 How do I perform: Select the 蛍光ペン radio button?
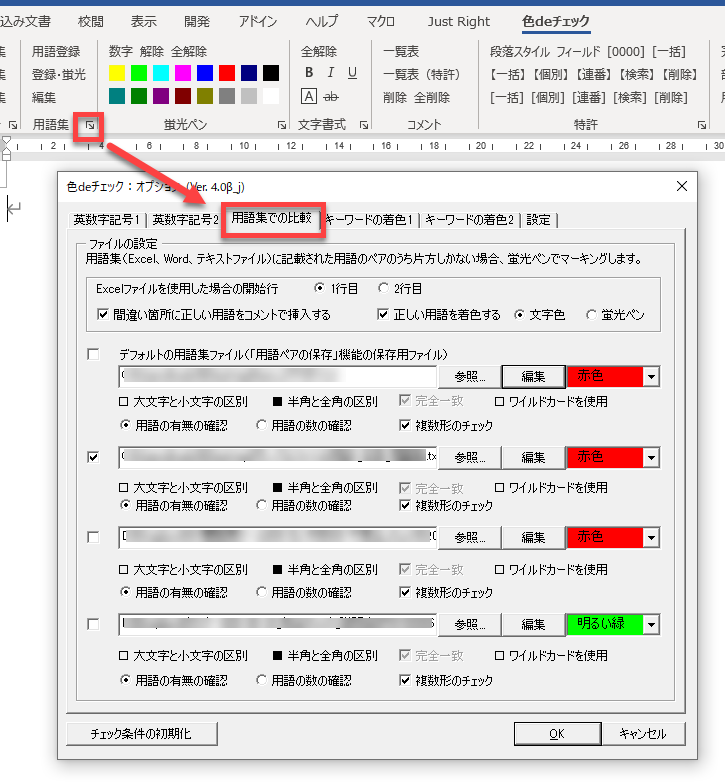[591, 314]
